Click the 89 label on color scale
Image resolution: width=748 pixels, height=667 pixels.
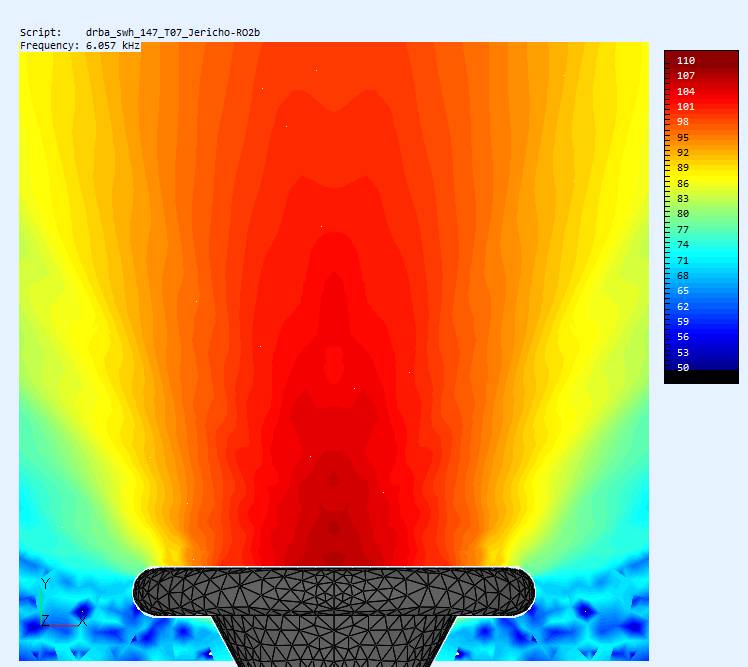[683, 168]
